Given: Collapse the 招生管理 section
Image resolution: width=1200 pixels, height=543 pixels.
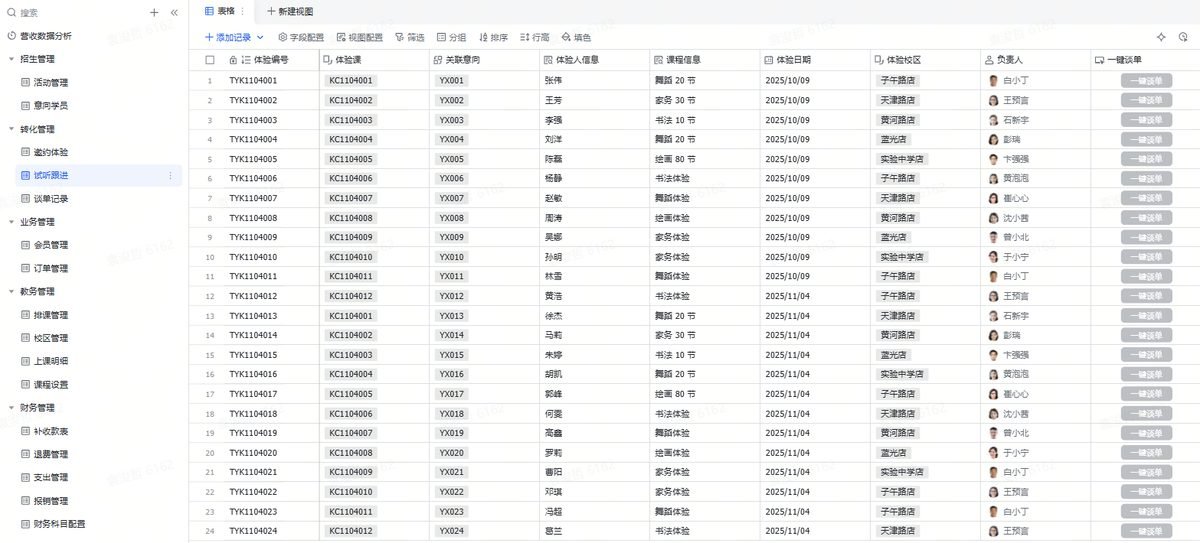Looking at the screenshot, I should pyautogui.click(x=11, y=59).
